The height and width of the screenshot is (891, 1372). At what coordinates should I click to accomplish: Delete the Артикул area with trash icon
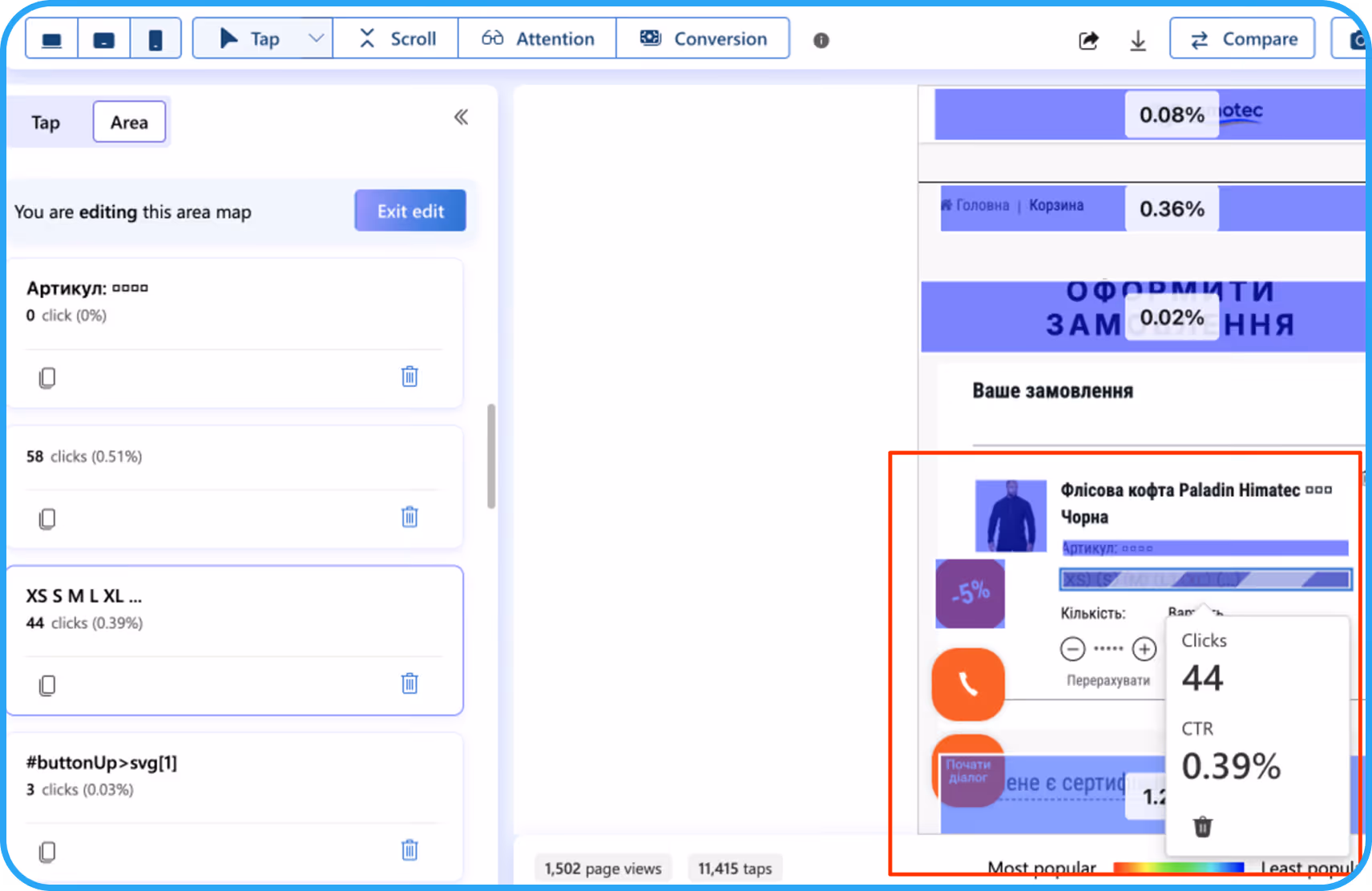click(410, 377)
